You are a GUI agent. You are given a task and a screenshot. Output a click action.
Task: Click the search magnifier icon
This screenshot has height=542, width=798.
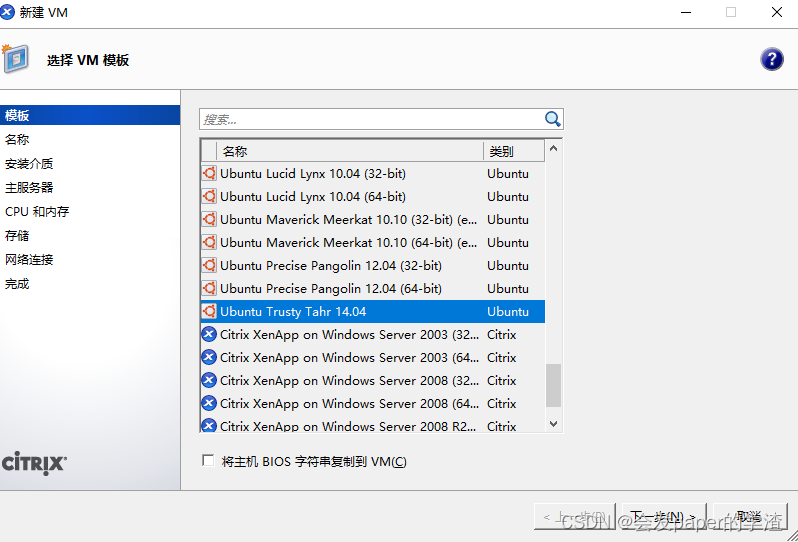tap(552, 119)
